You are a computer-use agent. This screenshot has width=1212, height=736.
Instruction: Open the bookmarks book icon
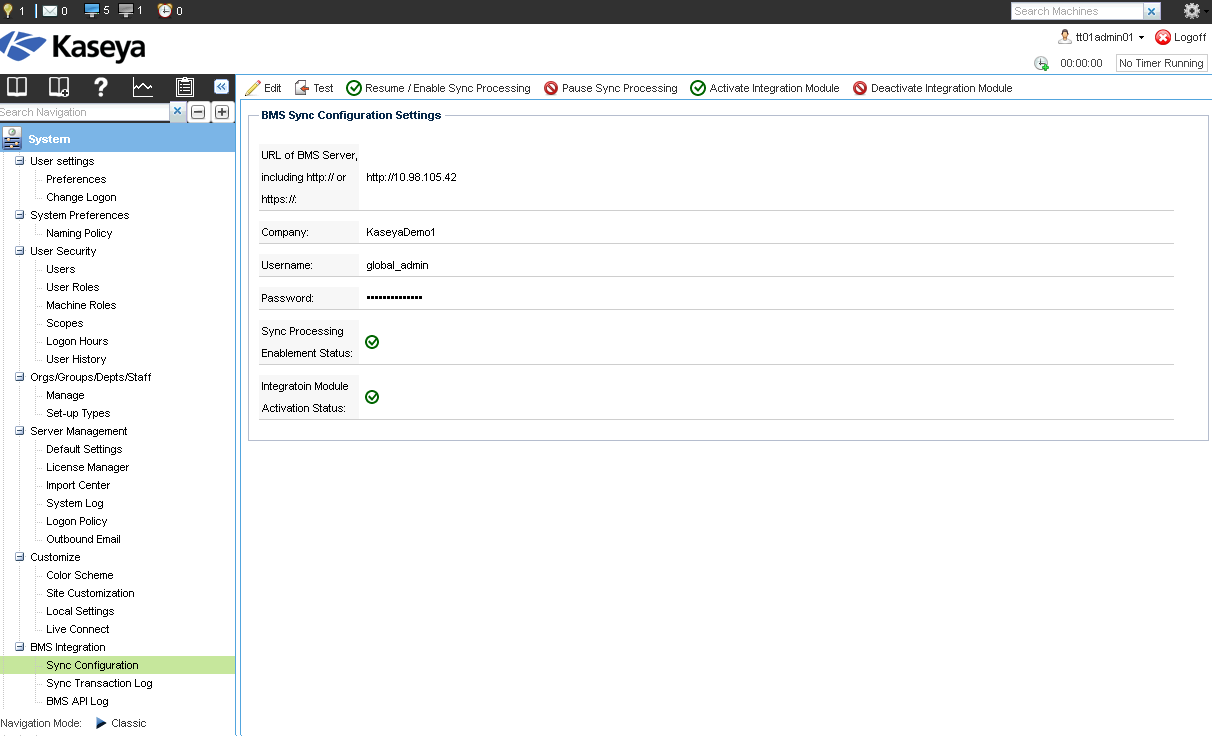pos(17,87)
